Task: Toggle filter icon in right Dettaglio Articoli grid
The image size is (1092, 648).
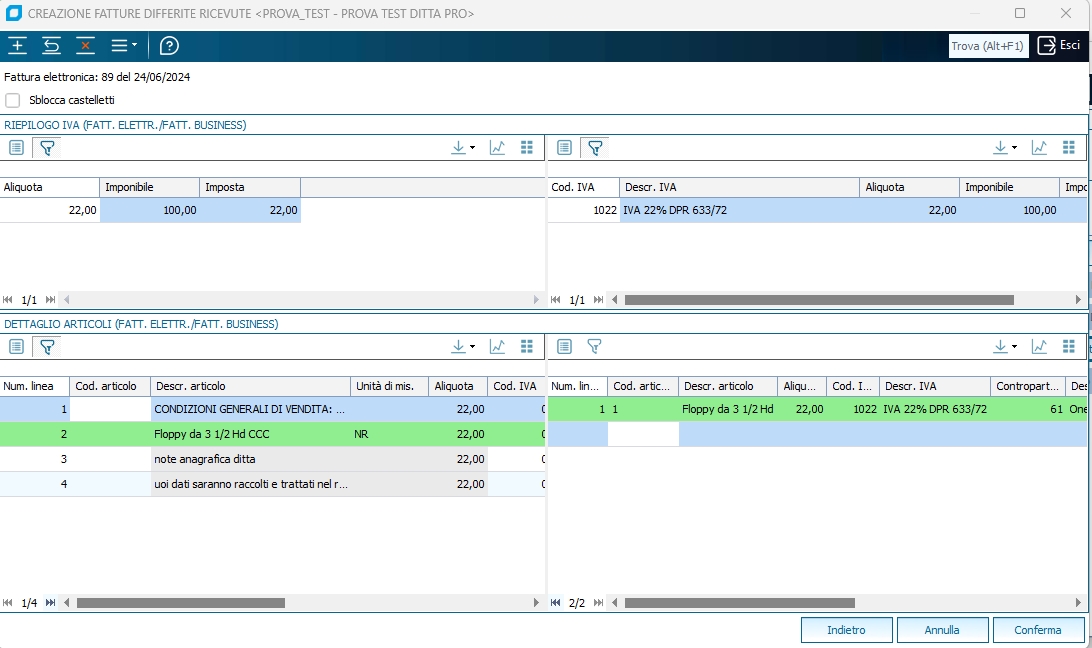Action: pyautogui.click(x=594, y=347)
